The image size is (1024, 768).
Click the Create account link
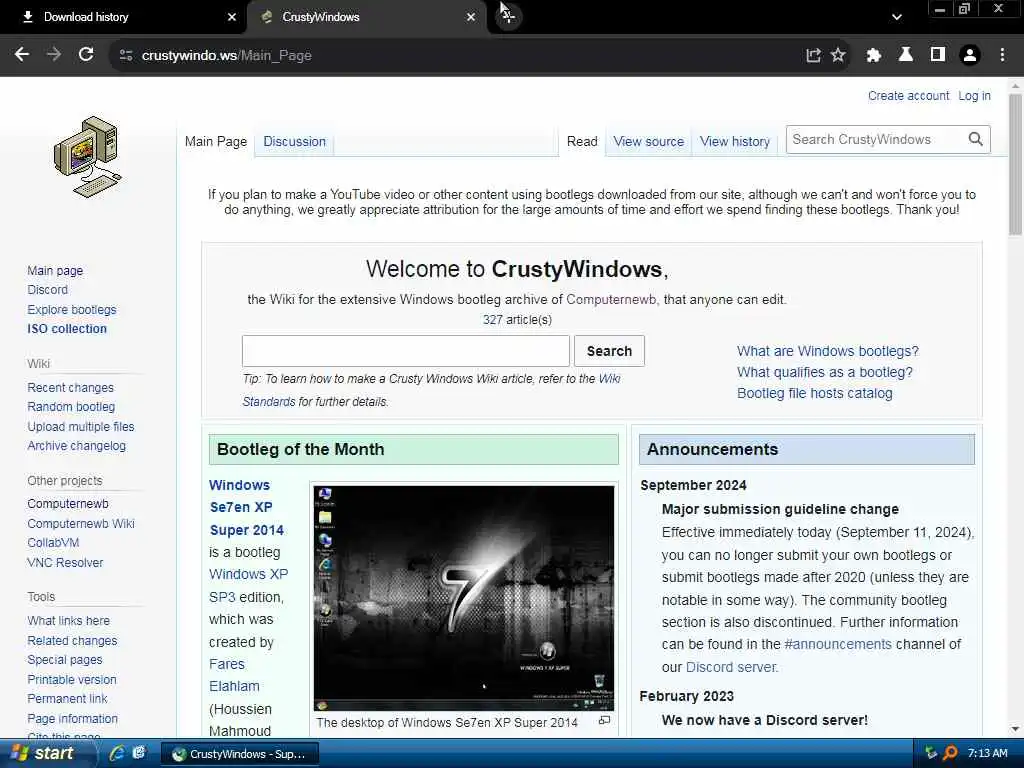click(x=908, y=95)
